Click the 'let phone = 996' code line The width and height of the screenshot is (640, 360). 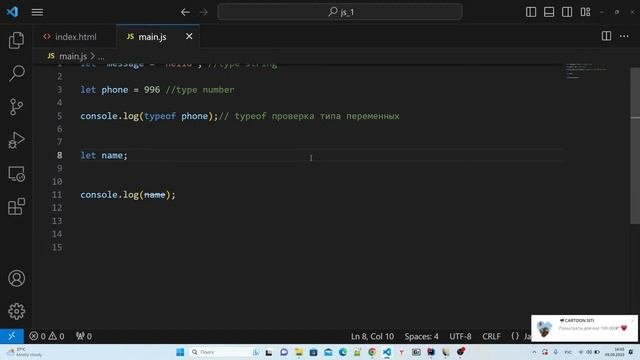tap(157, 90)
